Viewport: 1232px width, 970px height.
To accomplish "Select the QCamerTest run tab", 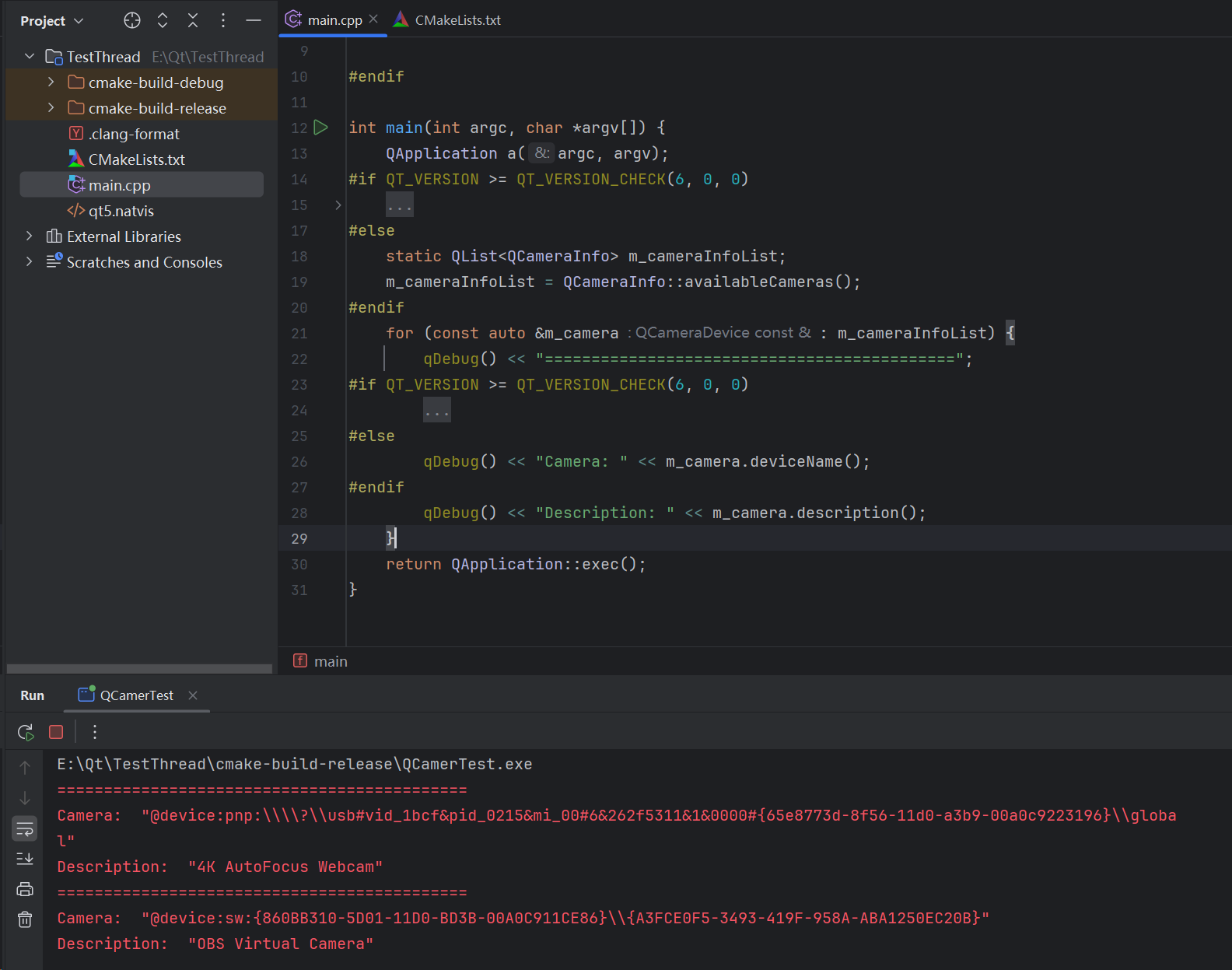I will pyautogui.click(x=136, y=695).
